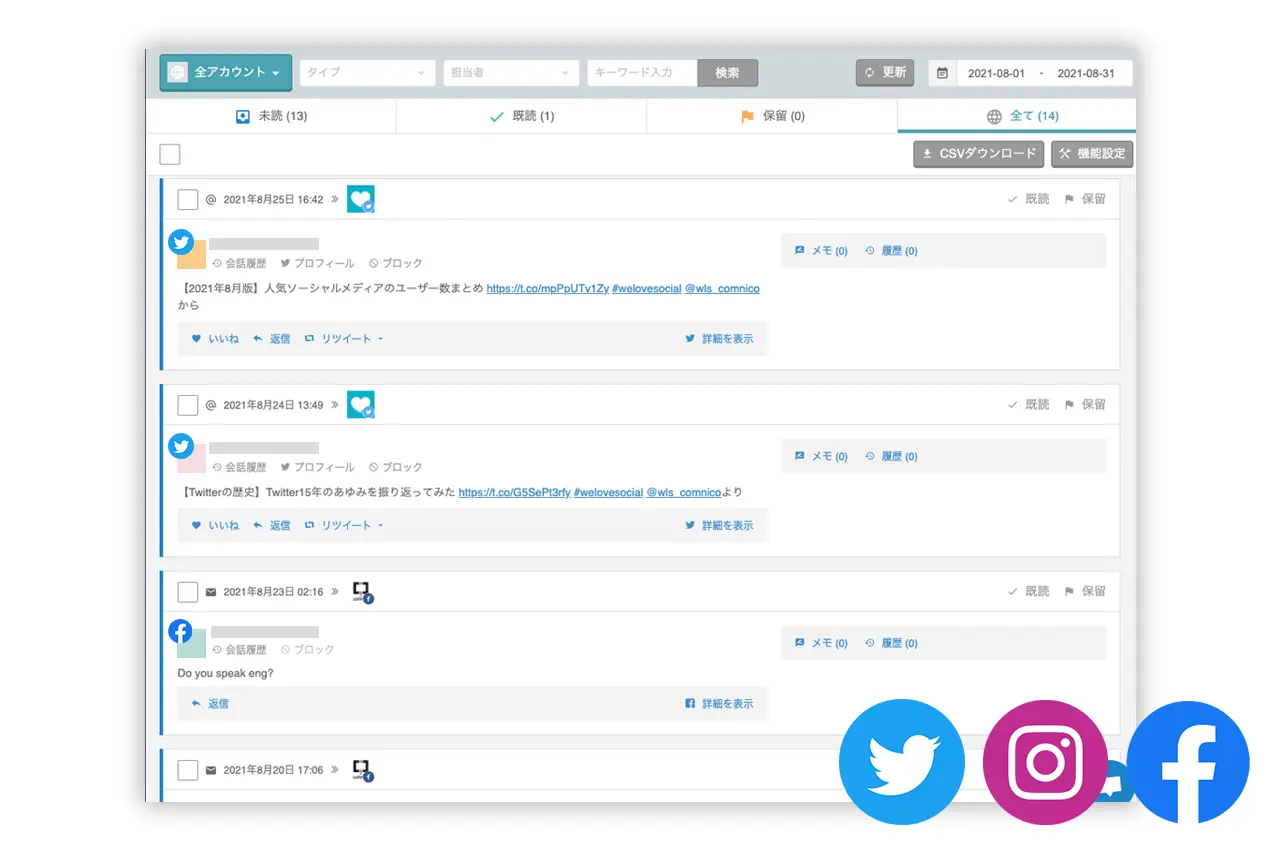This screenshot has height=850, width=1280.
Task: Open 履歴 (0) for the August 24 tweet
Action: click(x=891, y=456)
